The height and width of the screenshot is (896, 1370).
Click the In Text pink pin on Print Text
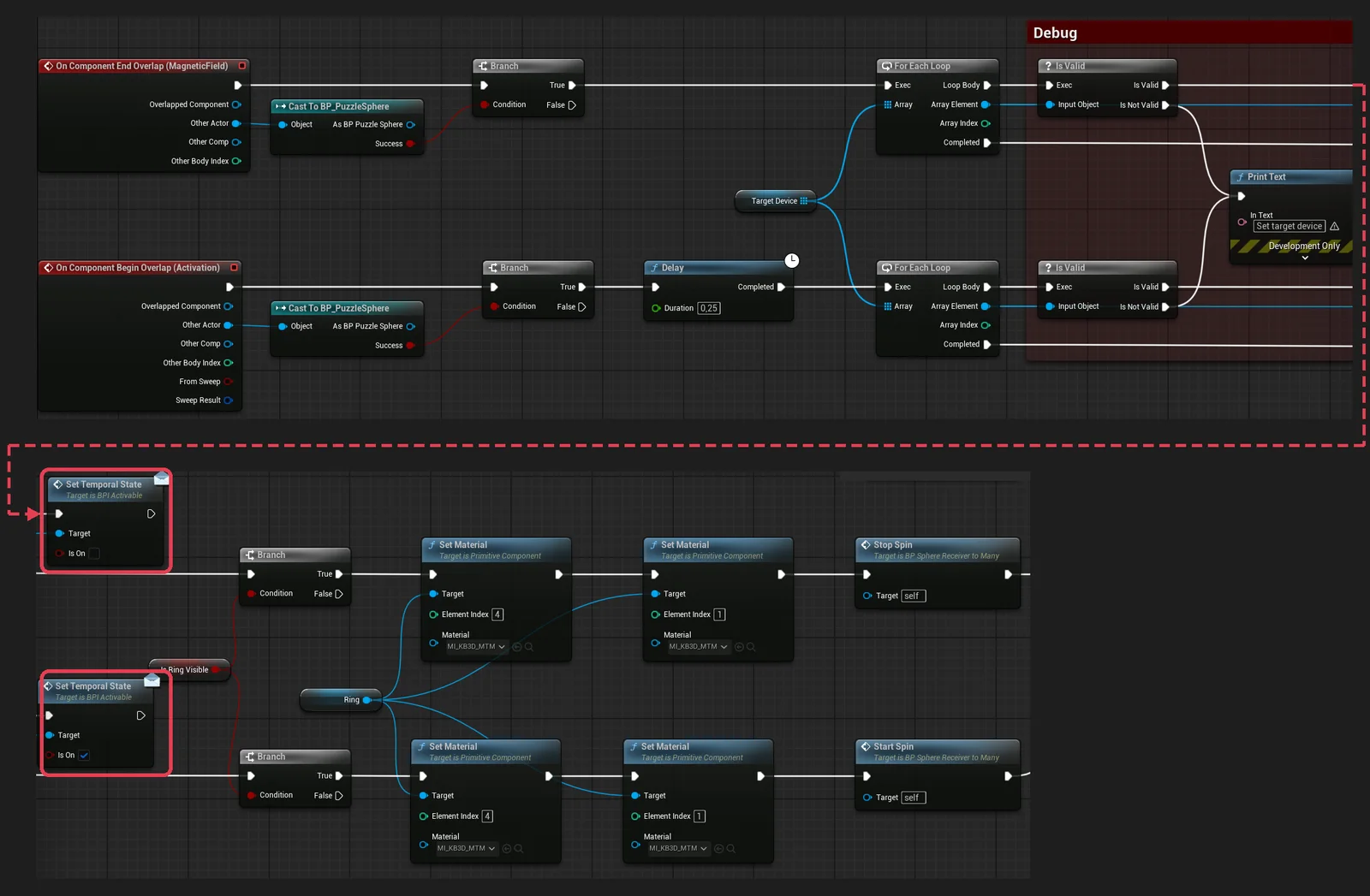[x=1242, y=223]
